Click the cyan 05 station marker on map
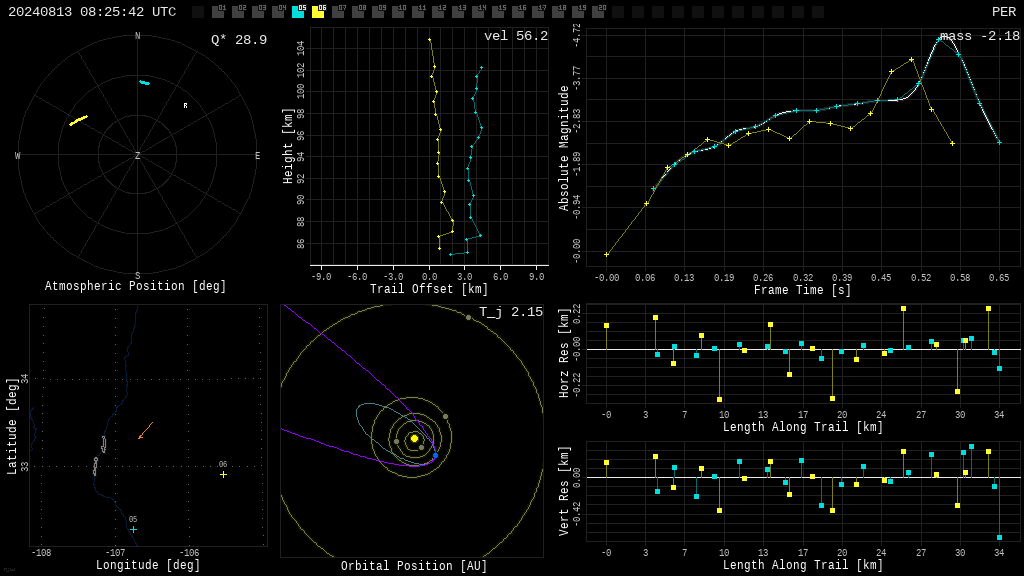Screen dimensions: 1024x576 coord(133,529)
